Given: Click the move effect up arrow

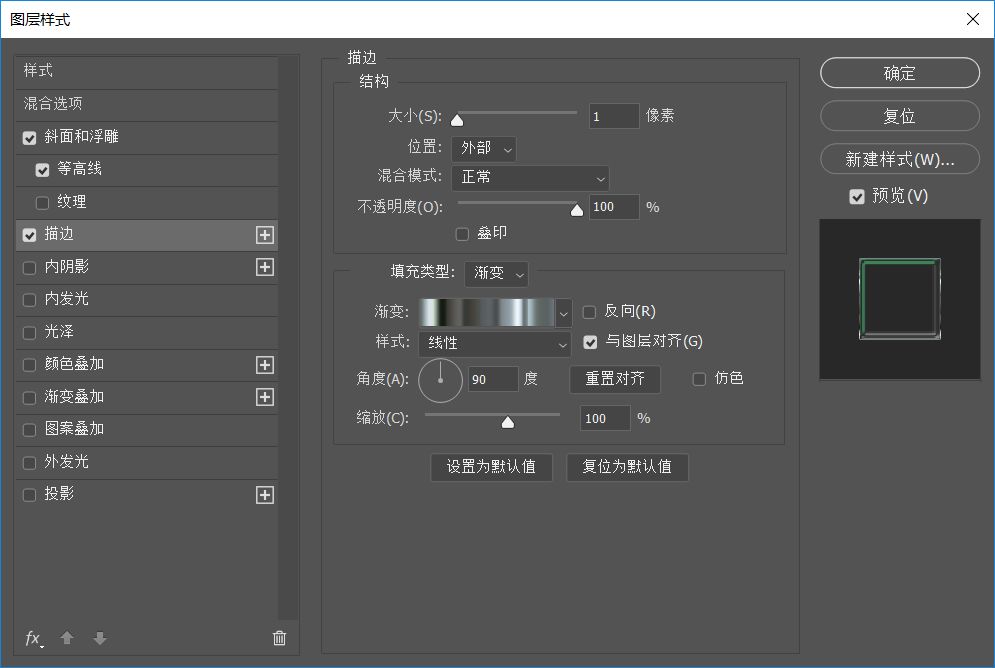Looking at the screenshot, I should 67,638.
